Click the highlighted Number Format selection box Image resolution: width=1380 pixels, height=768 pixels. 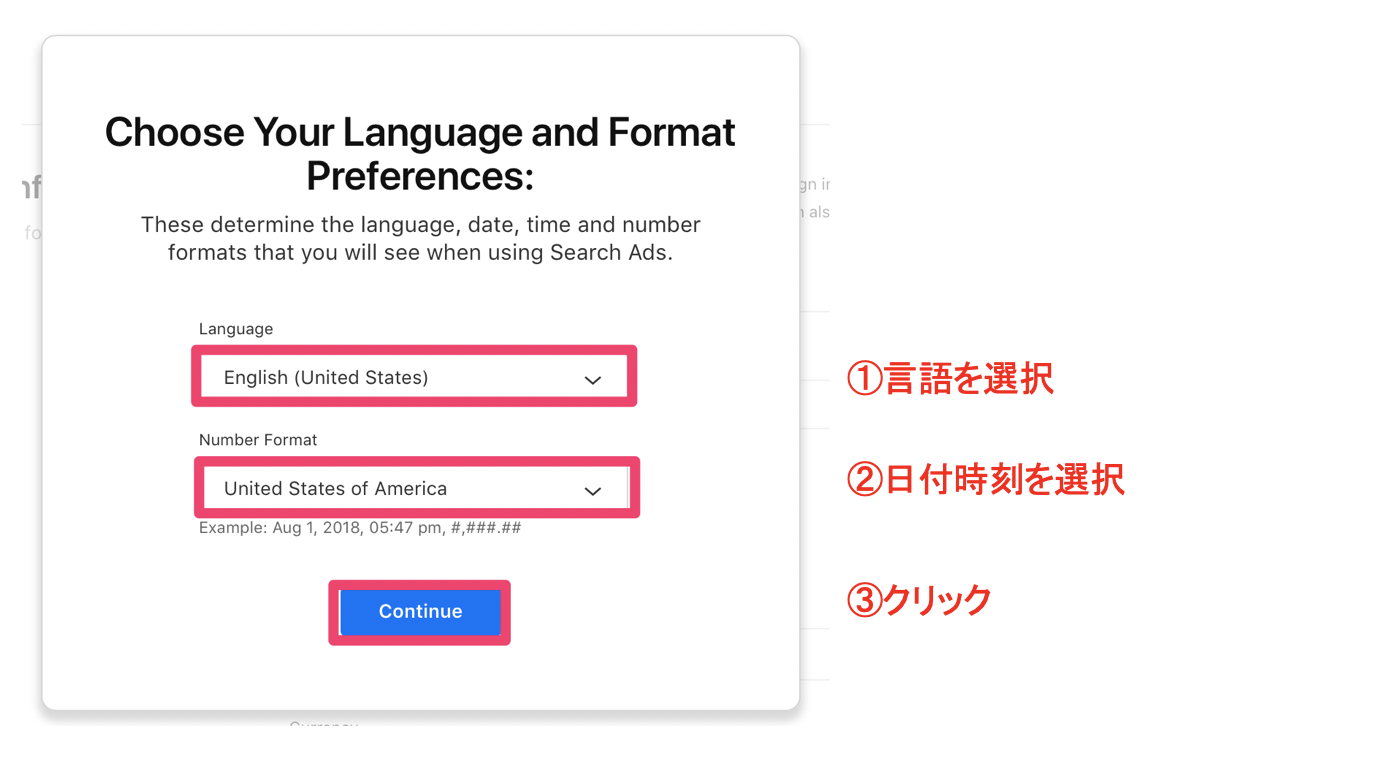pos(413,487)
